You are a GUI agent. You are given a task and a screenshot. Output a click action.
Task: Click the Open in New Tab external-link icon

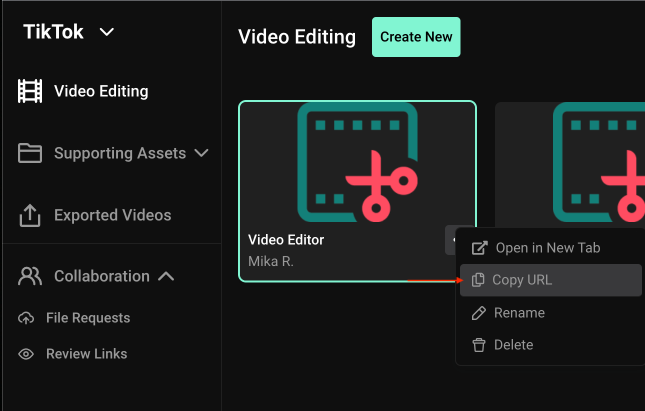pos(479,248)
